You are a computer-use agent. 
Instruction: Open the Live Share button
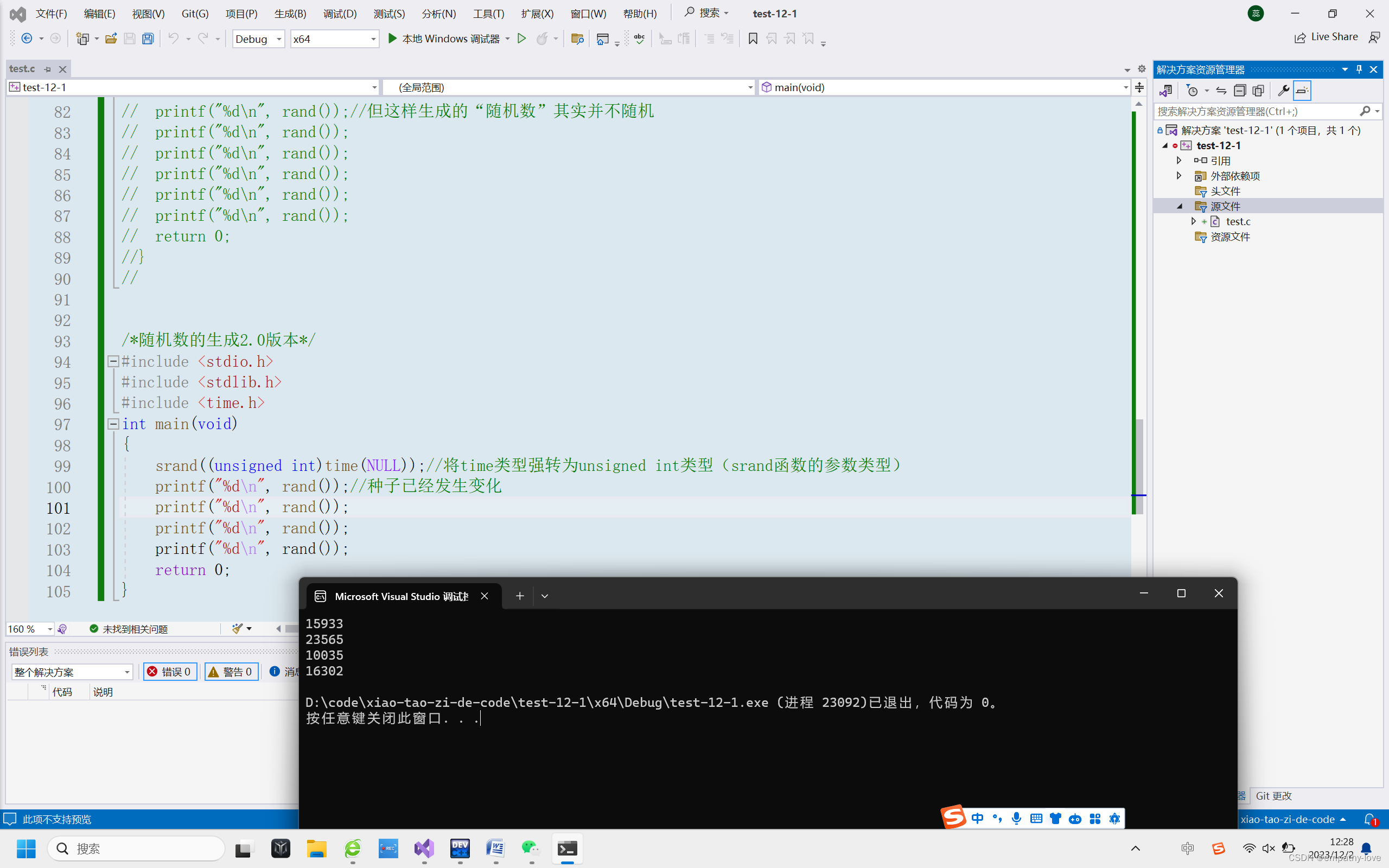(1326, 37)
